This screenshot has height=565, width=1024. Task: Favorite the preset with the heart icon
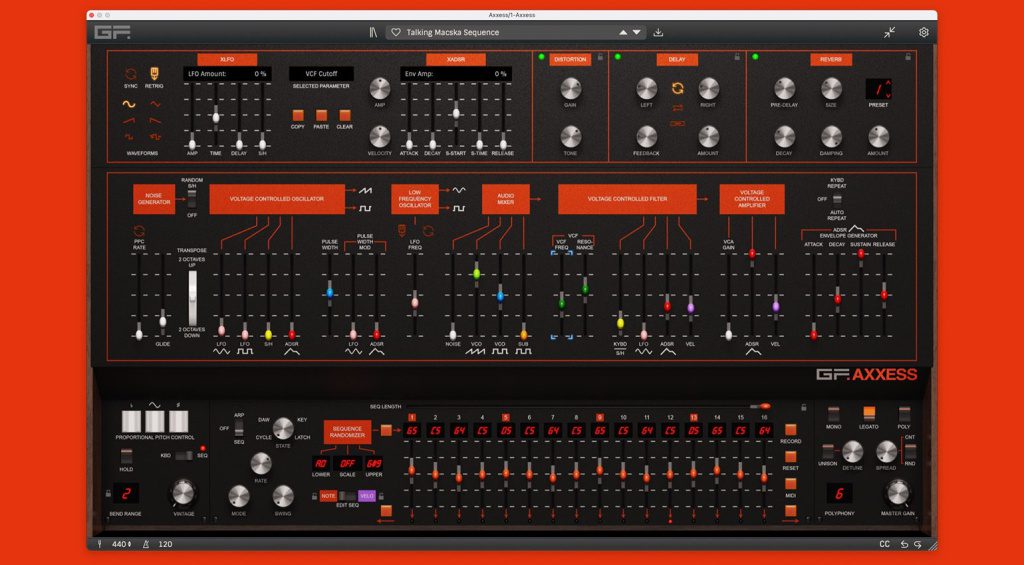click(395, 32)
